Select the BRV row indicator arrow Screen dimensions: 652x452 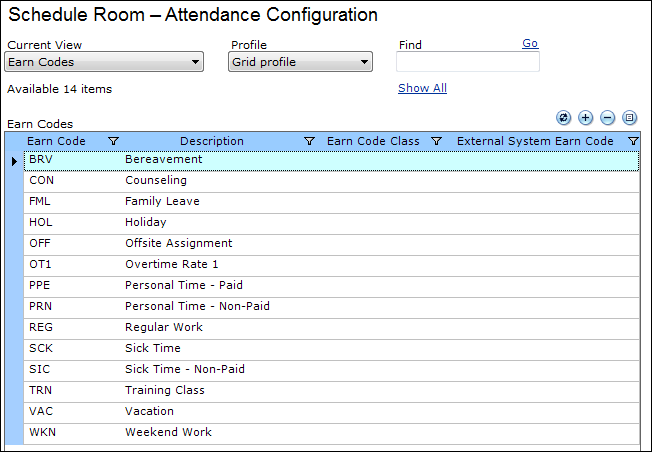click(15, 161)
